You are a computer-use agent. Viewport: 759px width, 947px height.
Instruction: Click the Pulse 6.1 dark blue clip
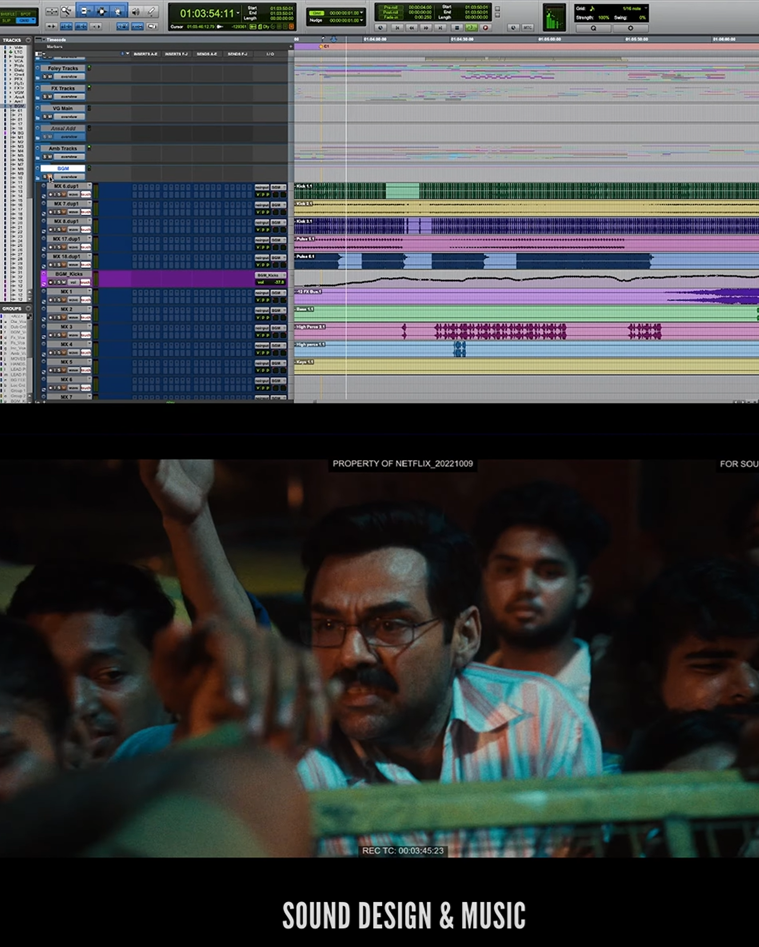(316, 261)
